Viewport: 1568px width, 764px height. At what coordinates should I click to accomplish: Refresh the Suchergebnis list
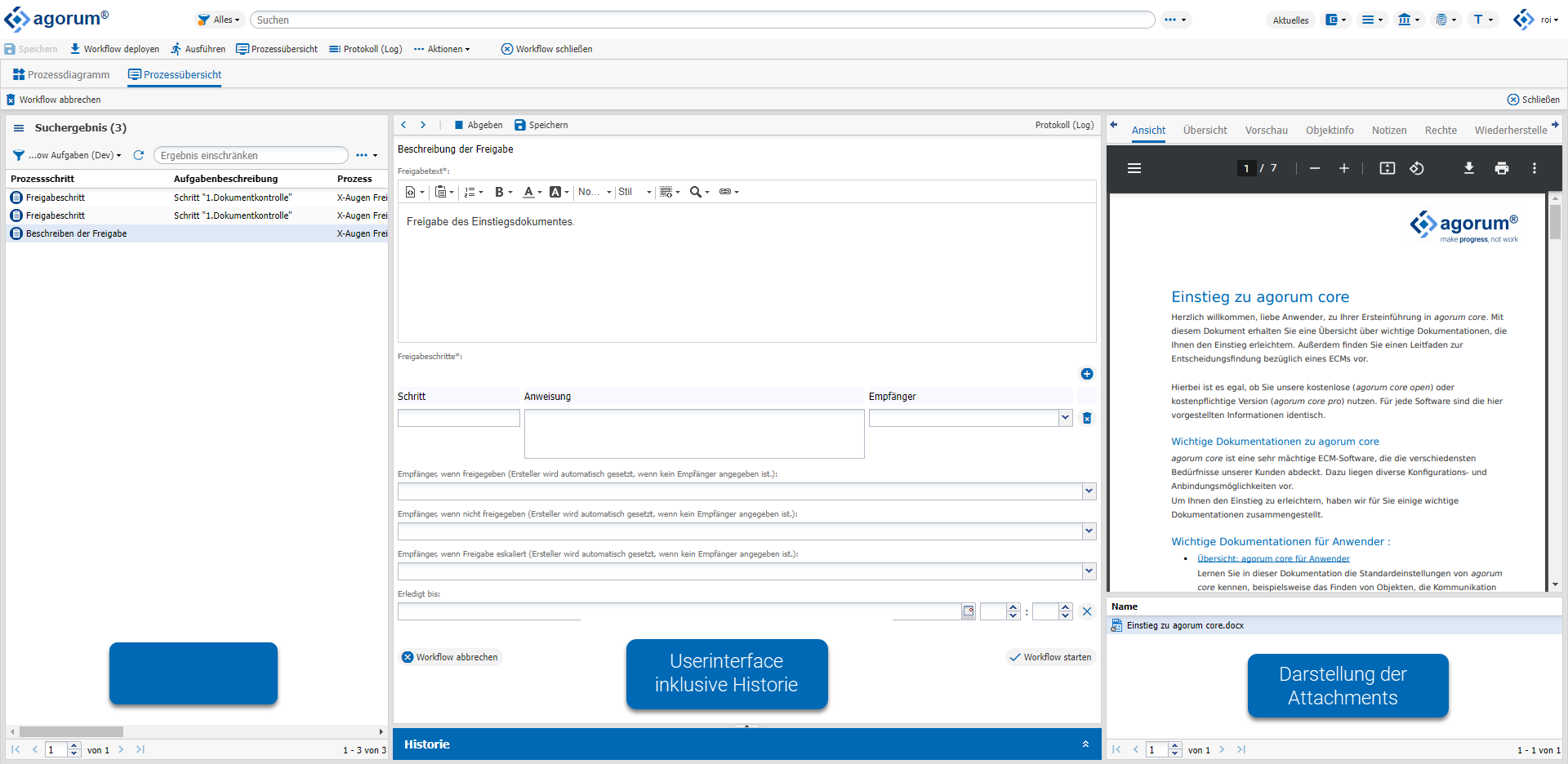tap(139, 155)
